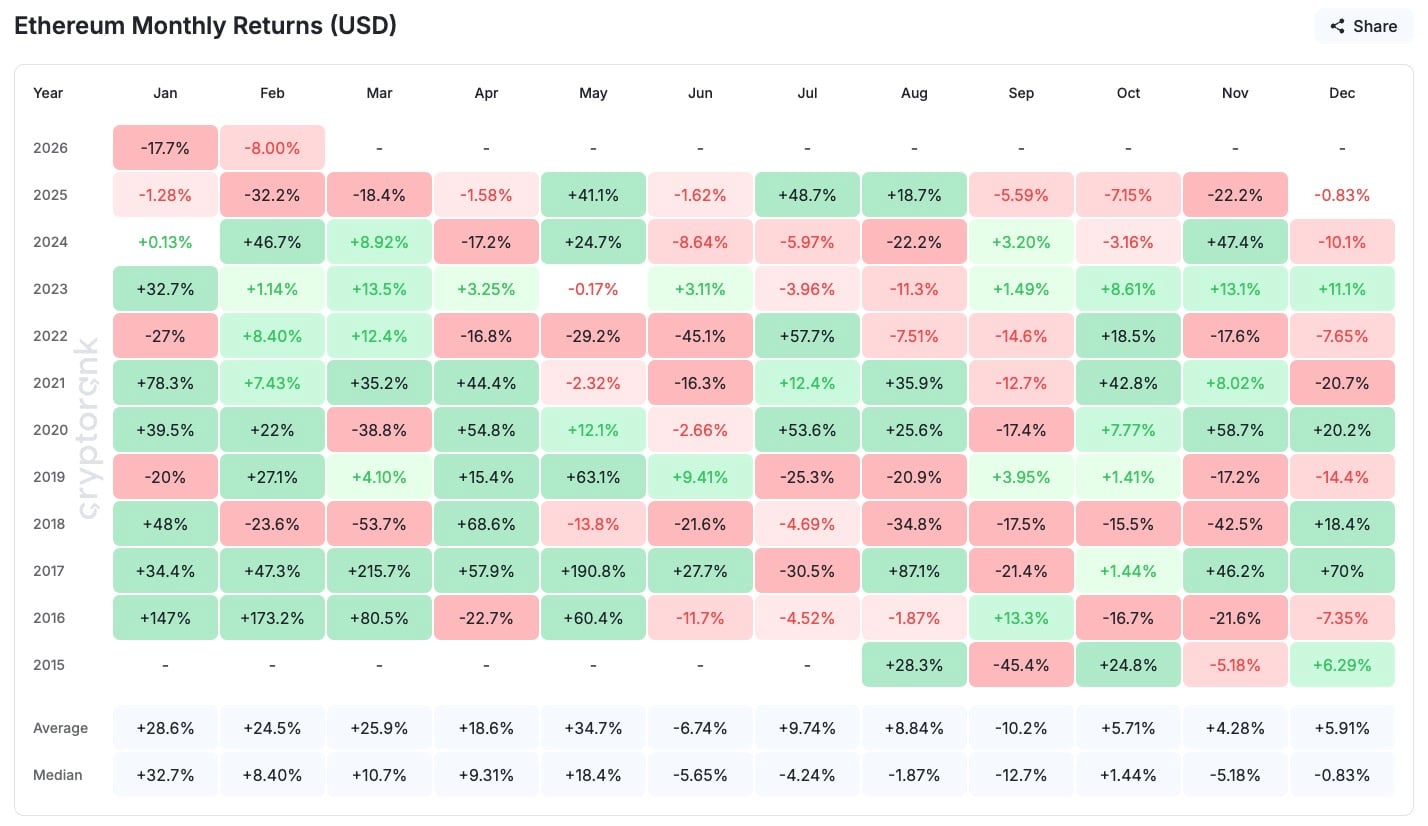
Task: Click the Jan column header
Action: click(x=165, y=93)
